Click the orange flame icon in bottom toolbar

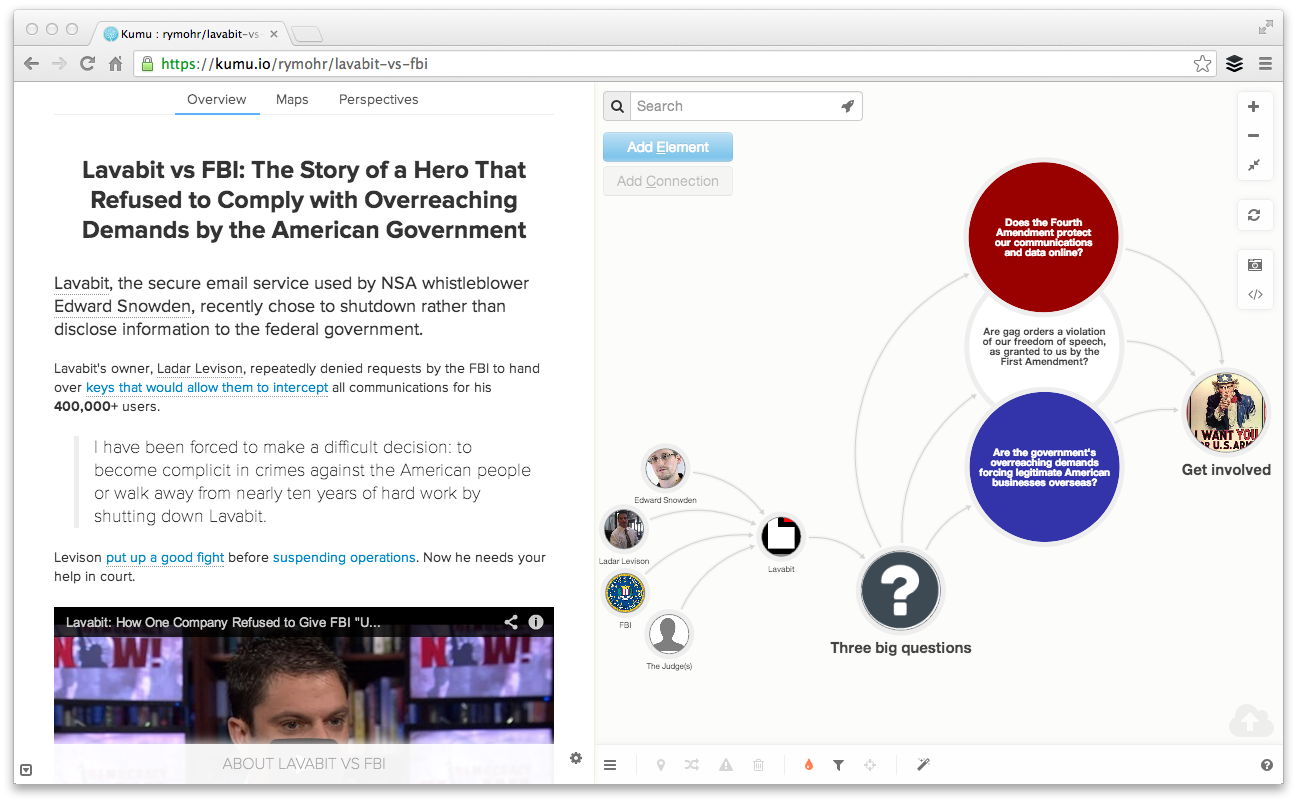(808, 765)
